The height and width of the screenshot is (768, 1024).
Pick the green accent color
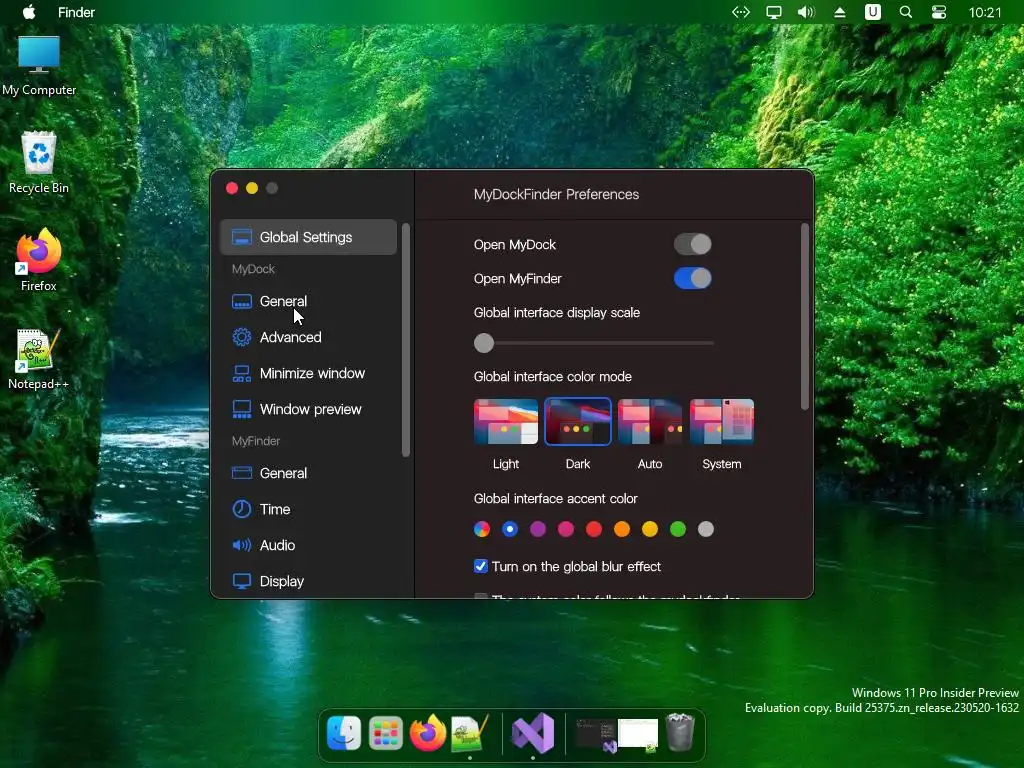[678, 529]
